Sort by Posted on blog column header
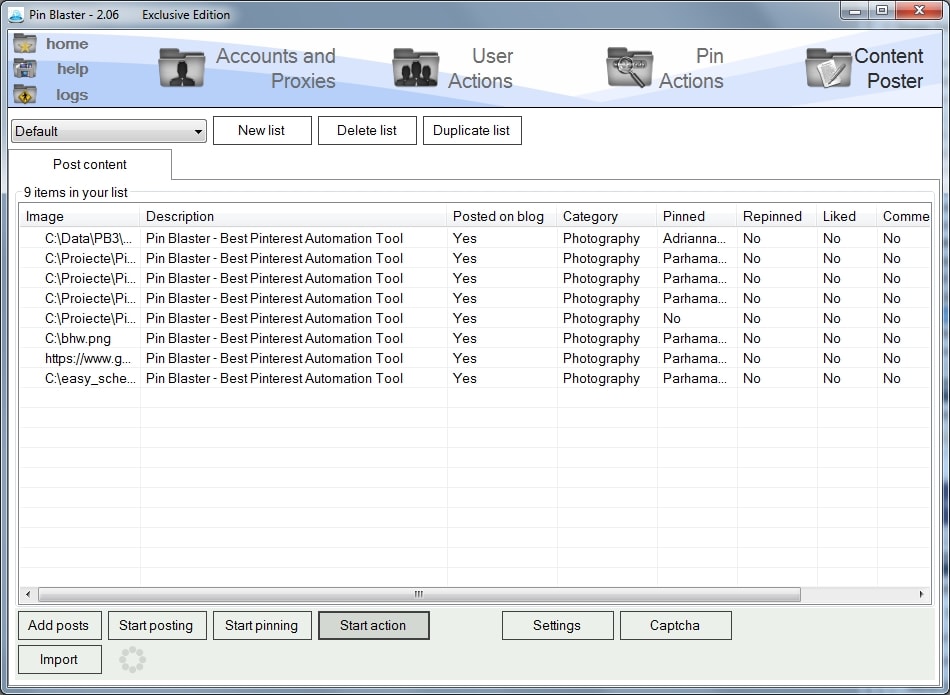 coord(502,216)
